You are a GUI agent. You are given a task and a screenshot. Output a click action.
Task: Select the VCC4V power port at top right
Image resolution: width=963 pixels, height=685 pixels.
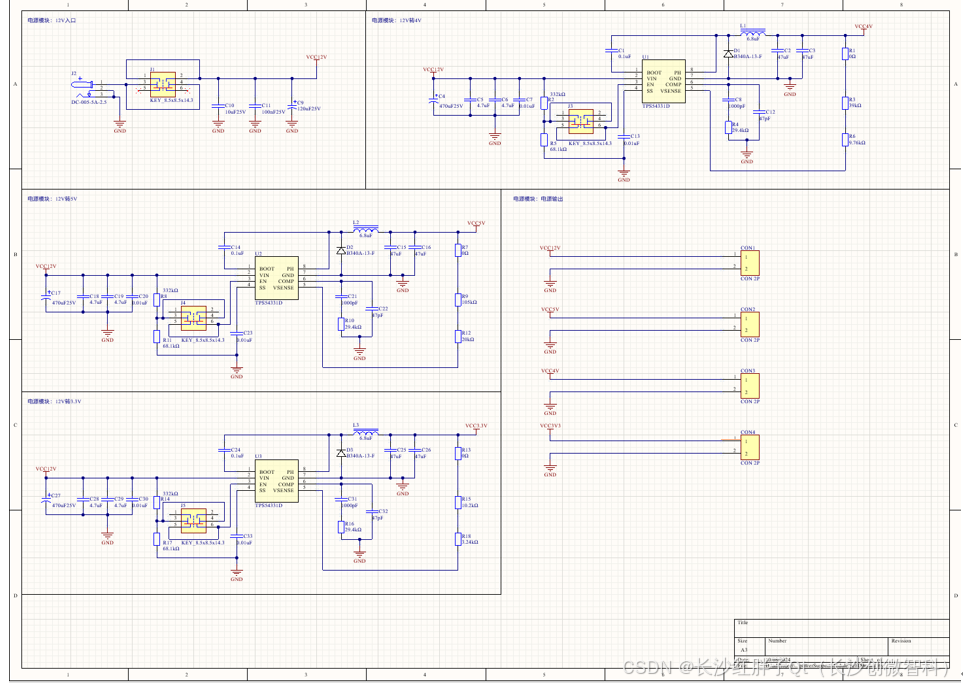point(864,29)
